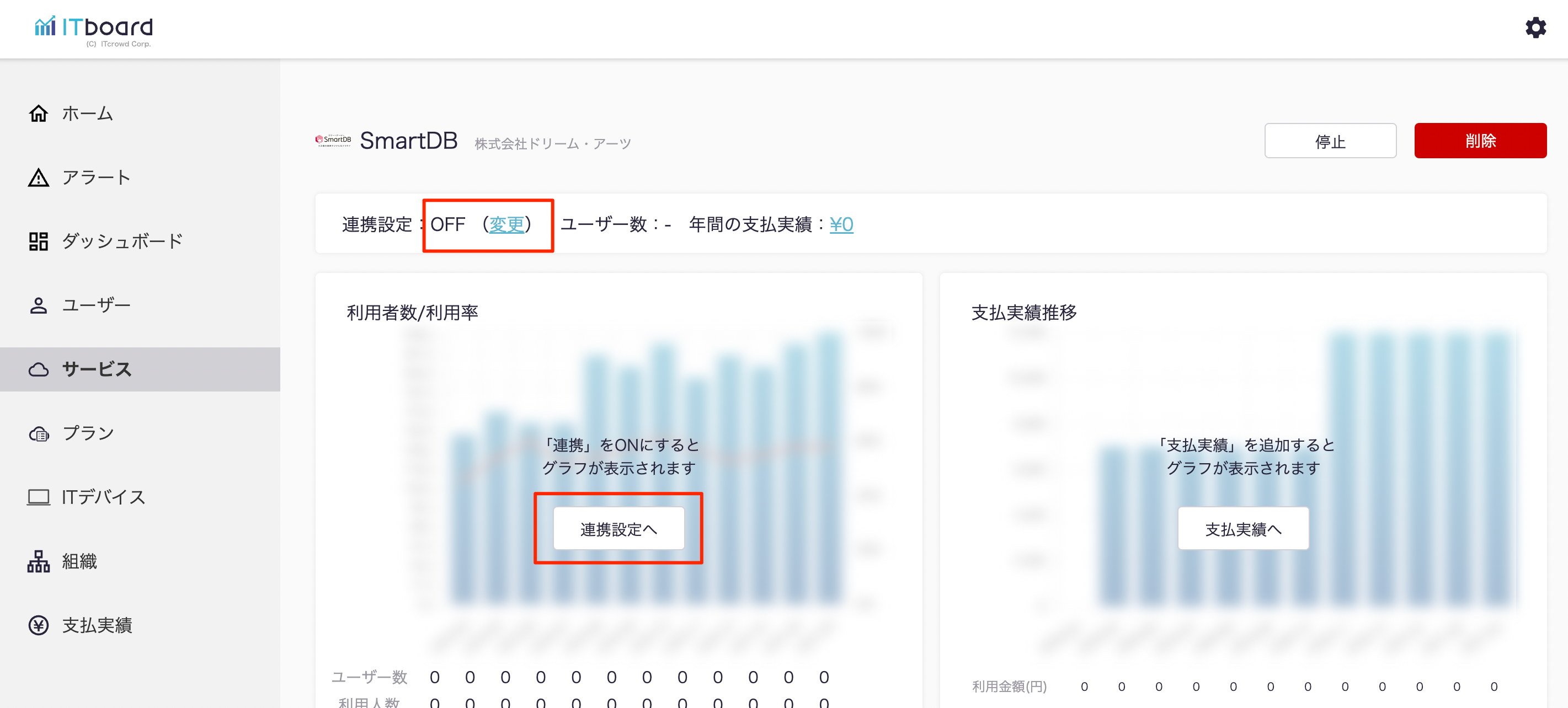This screenshot has height=708, width=1568.
Task: Select ダッシュボード in the sidebar menu
Action: click(122, 242)
